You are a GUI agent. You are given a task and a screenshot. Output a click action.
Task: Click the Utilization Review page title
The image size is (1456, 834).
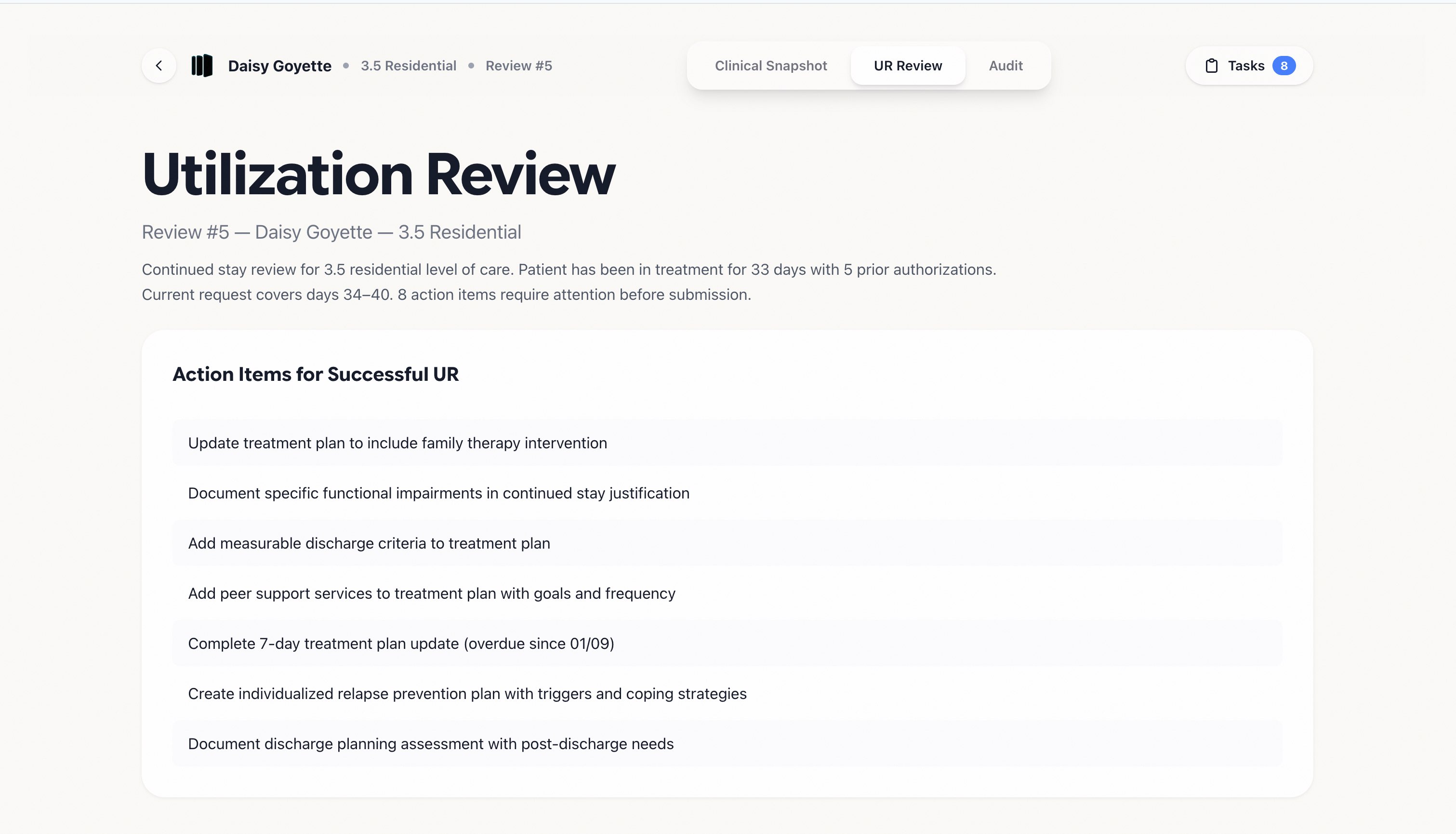pyautogui.click(x=378, y=174)
